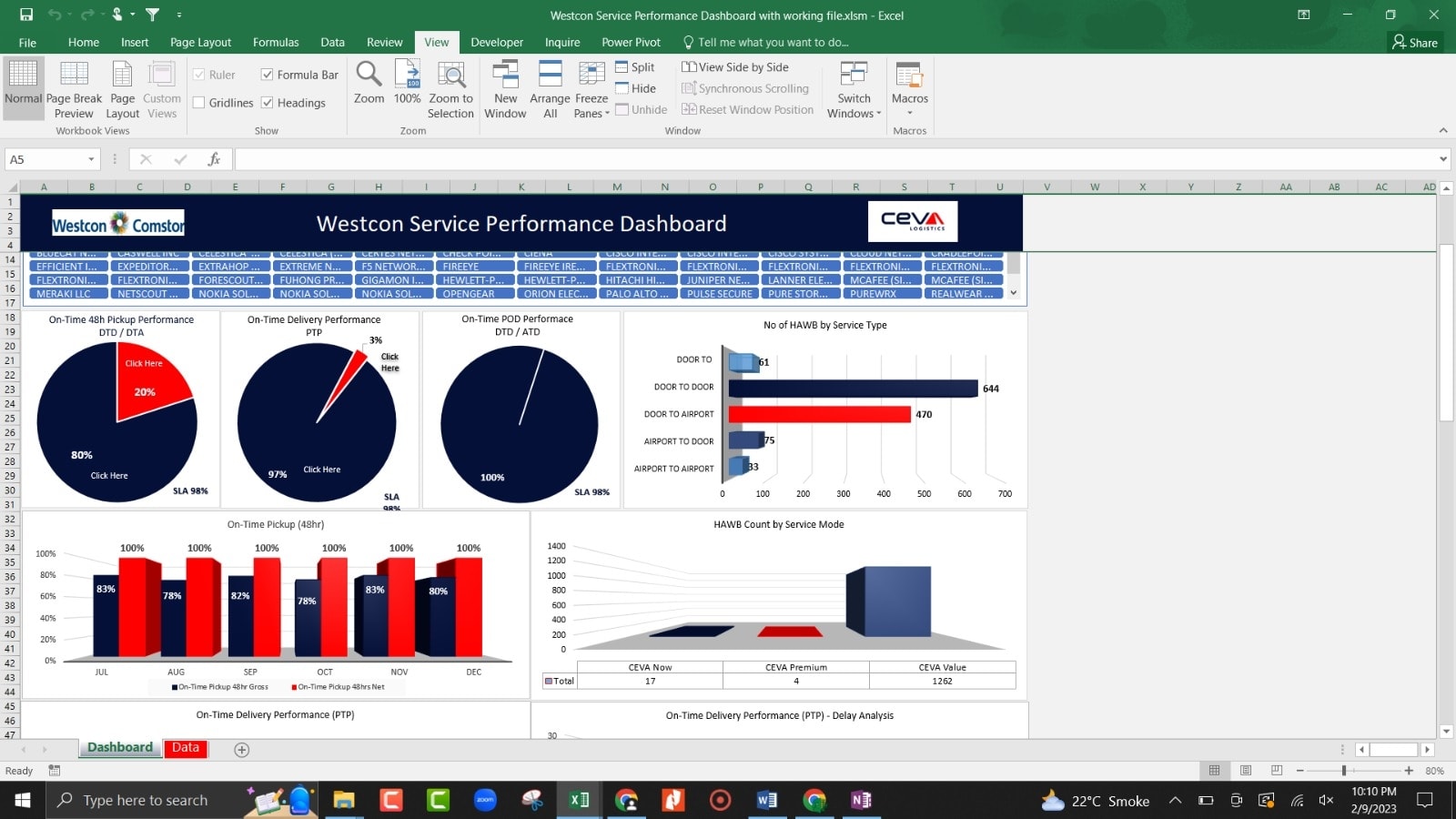Enable View Side by Side

pos(735,67)
